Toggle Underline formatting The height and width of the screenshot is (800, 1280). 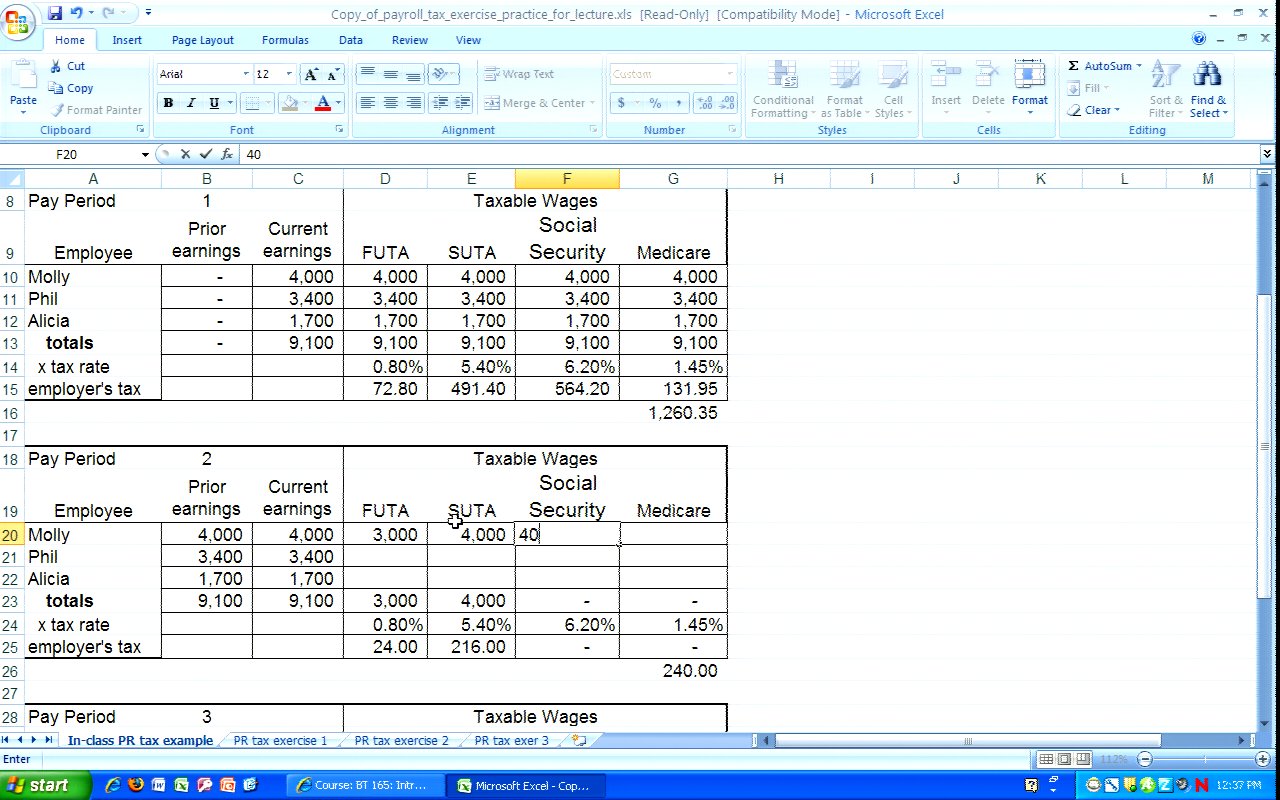(x=214, y=103)
